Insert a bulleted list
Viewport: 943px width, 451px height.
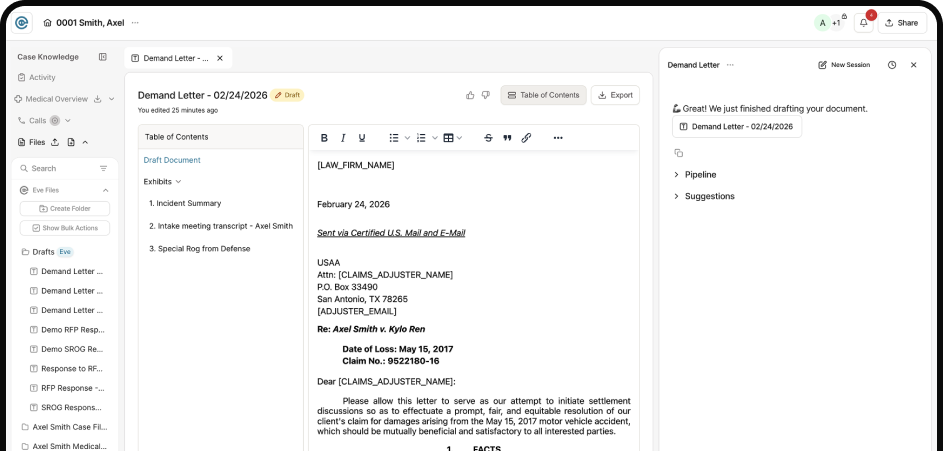(x=394, y=138)
